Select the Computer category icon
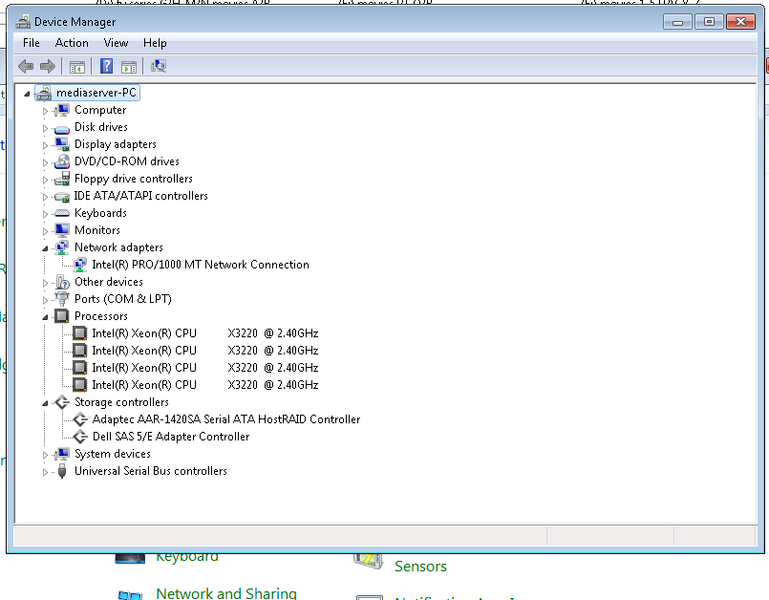This screenshot has height=600, width=769. coord(62,110)
